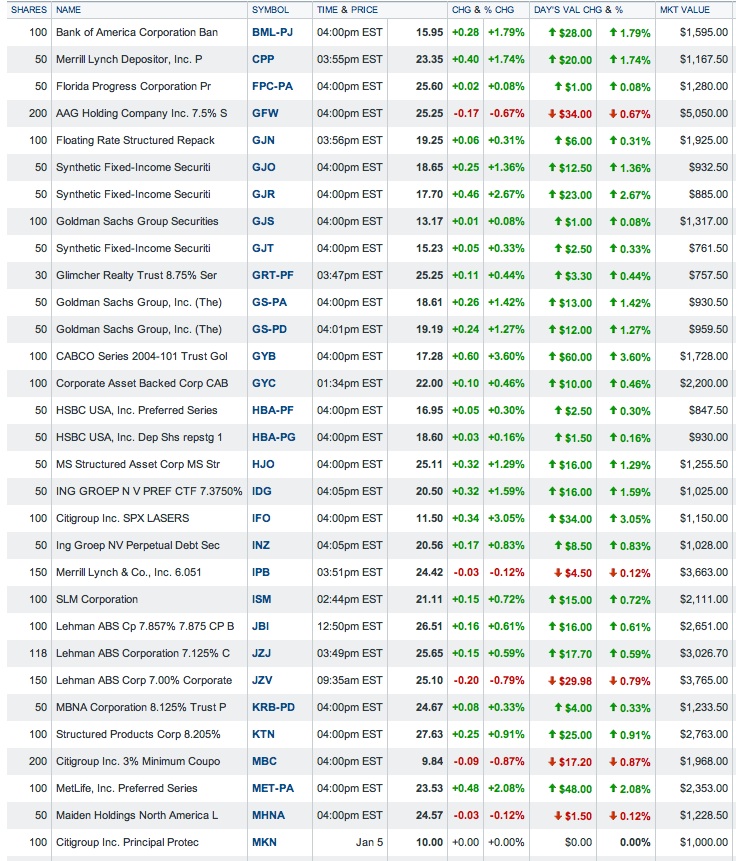Click the SLM Corporation name cell
The image size is (736, 861).
[x=97, y=599]
